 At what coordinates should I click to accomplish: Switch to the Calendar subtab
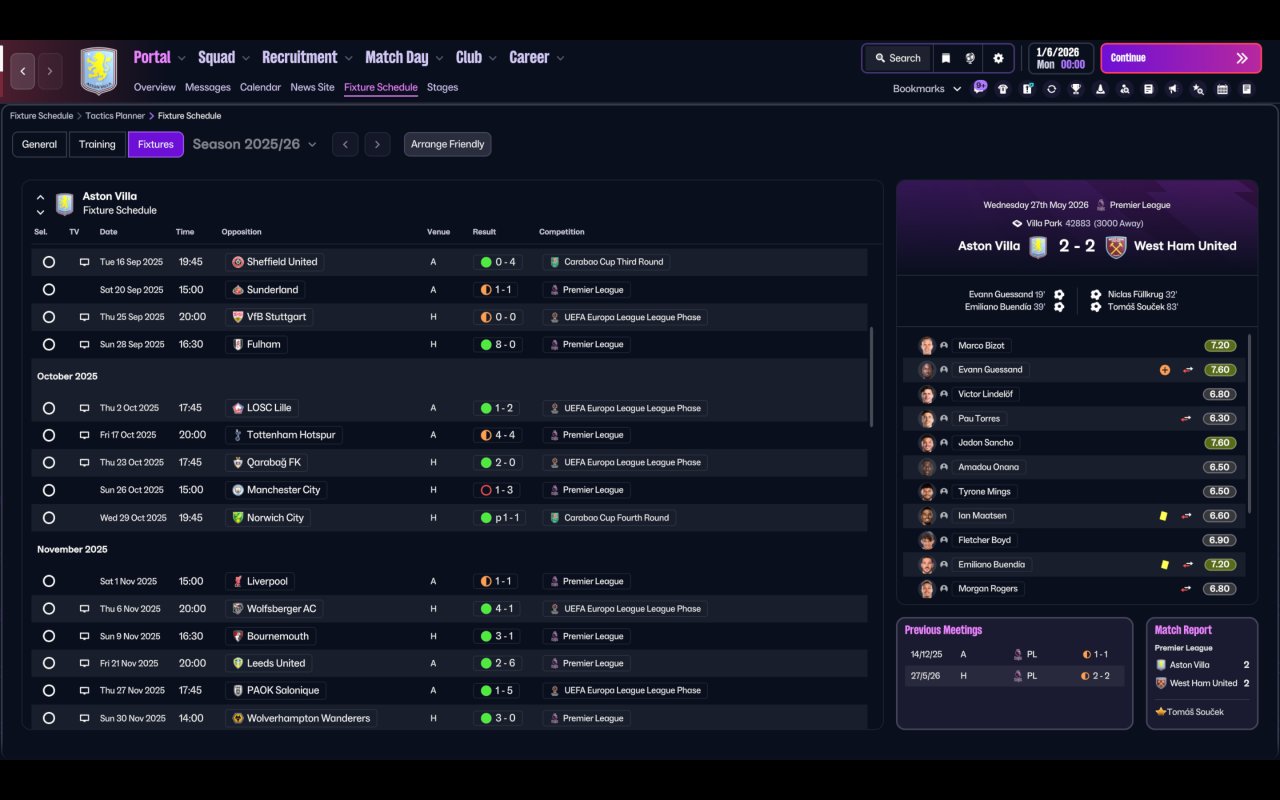click(260, 87)
